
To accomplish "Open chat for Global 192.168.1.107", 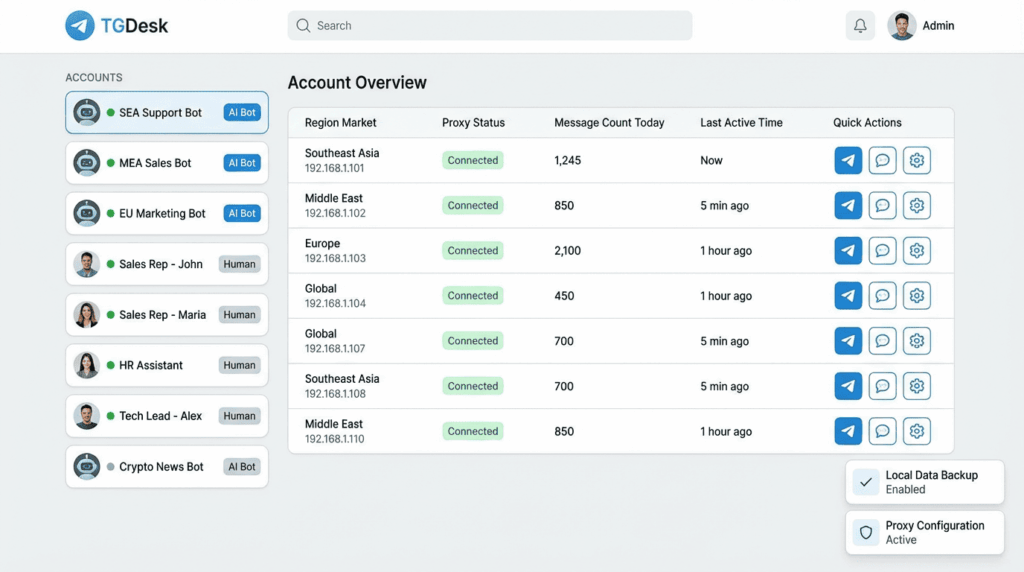I will 882,341.
